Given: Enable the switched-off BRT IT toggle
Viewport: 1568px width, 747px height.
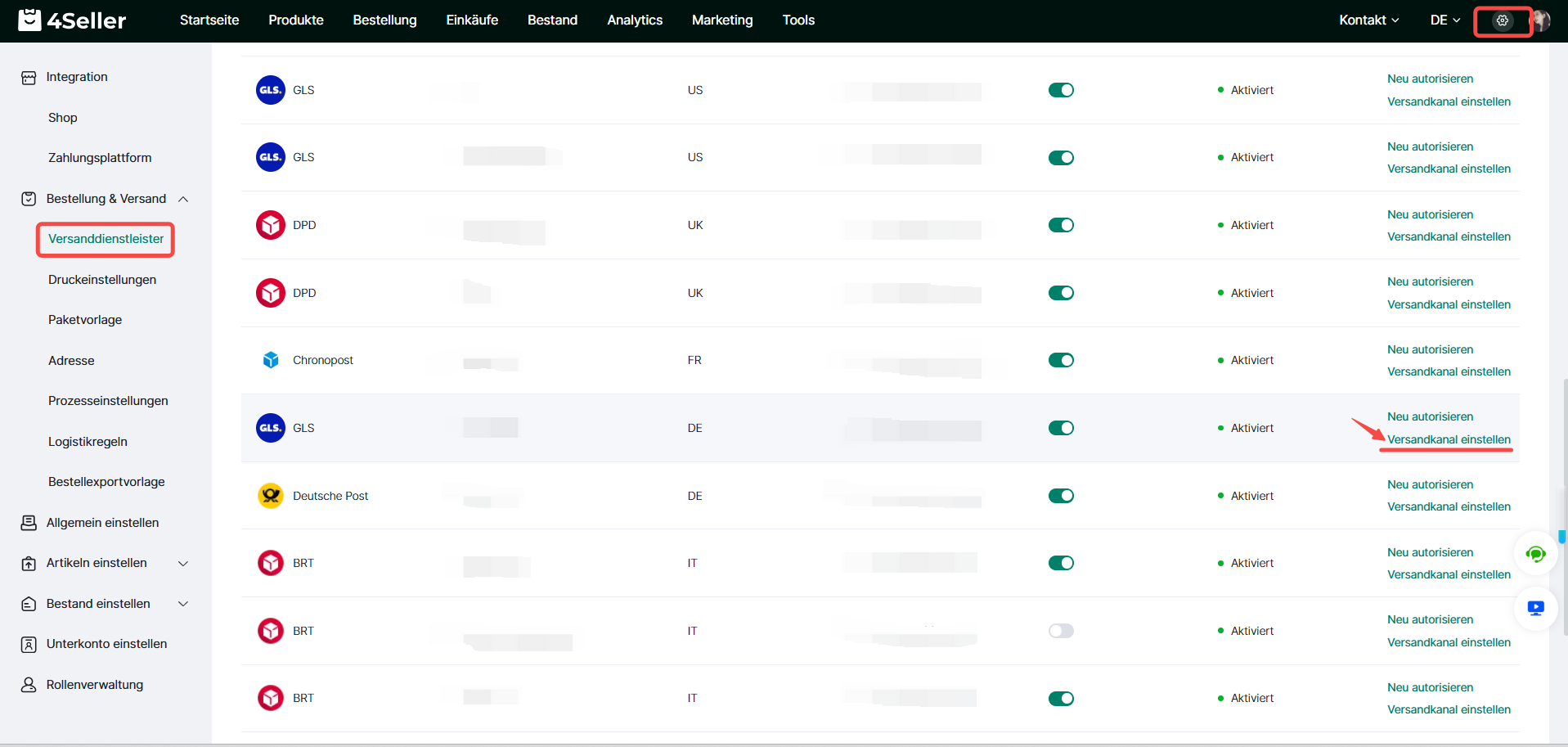Looking at the screenshot, I should coord(1061,631).
